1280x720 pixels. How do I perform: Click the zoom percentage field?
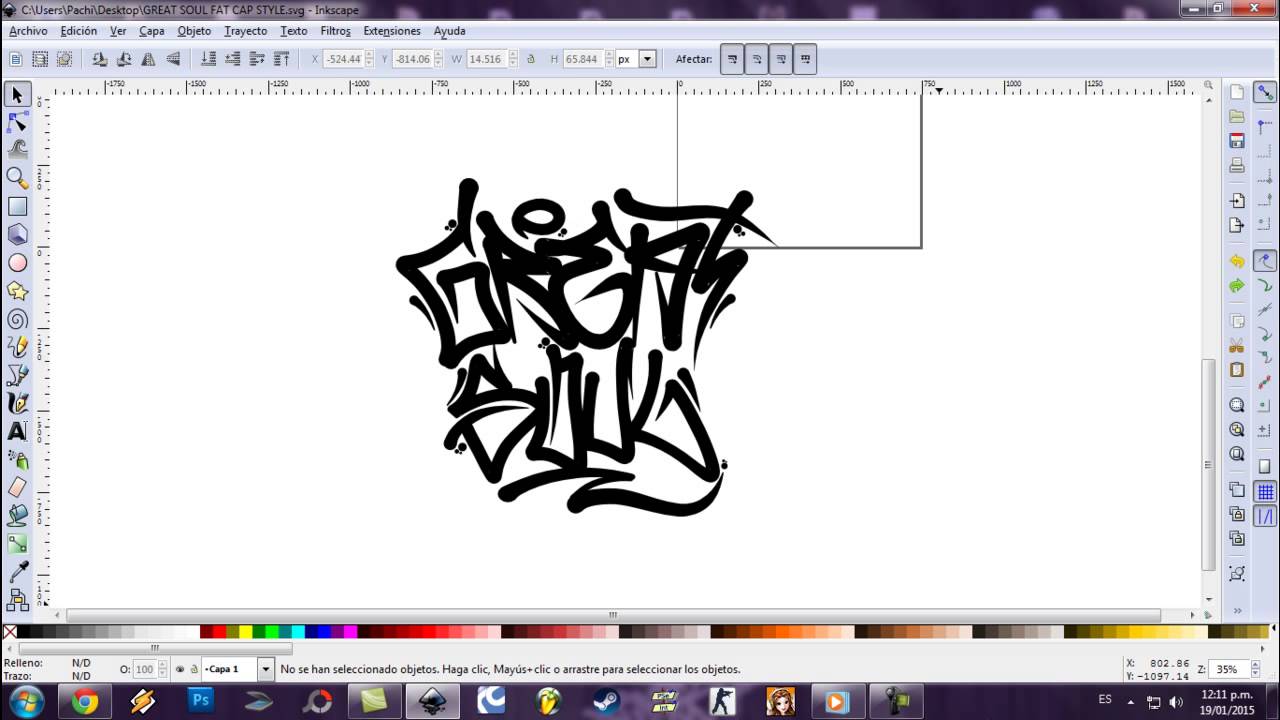[x=1227, y=669]
